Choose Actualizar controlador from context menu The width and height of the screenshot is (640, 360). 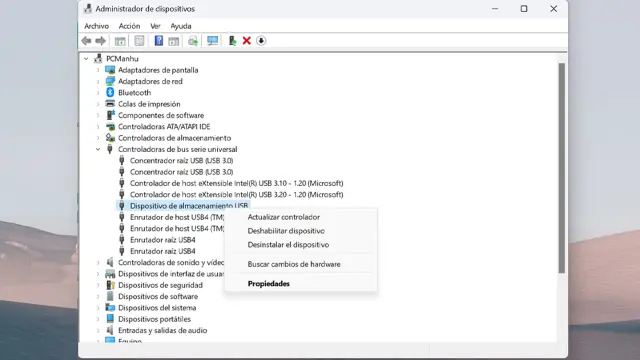(301, 217)
